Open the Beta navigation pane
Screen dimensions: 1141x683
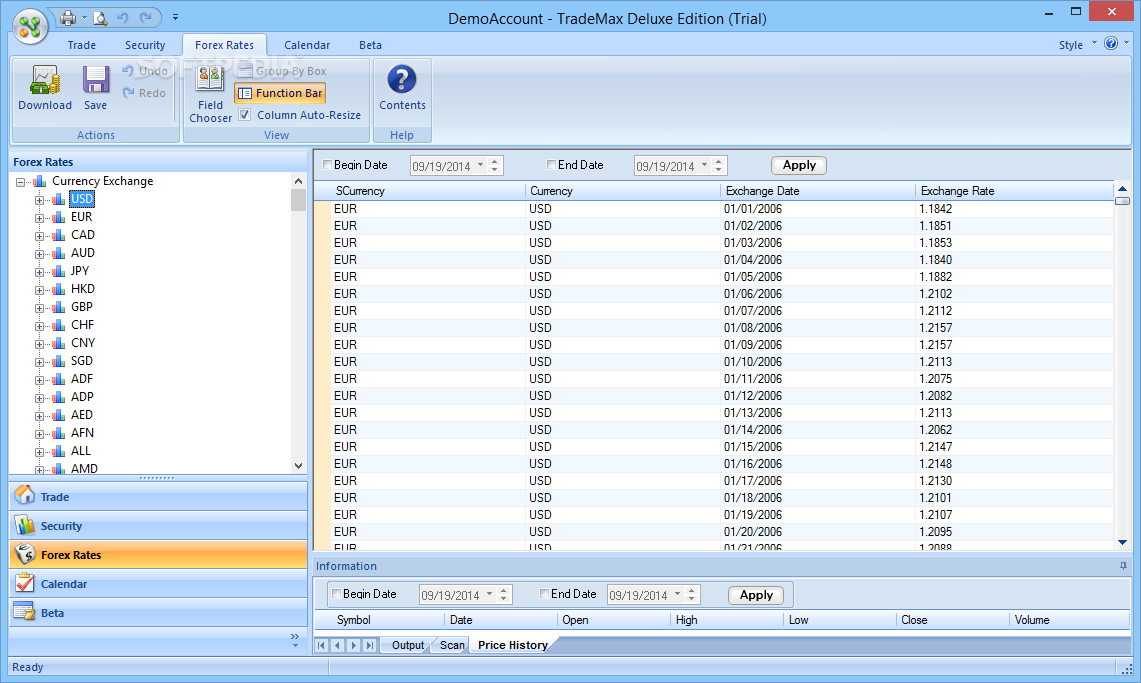coord(158,612)
